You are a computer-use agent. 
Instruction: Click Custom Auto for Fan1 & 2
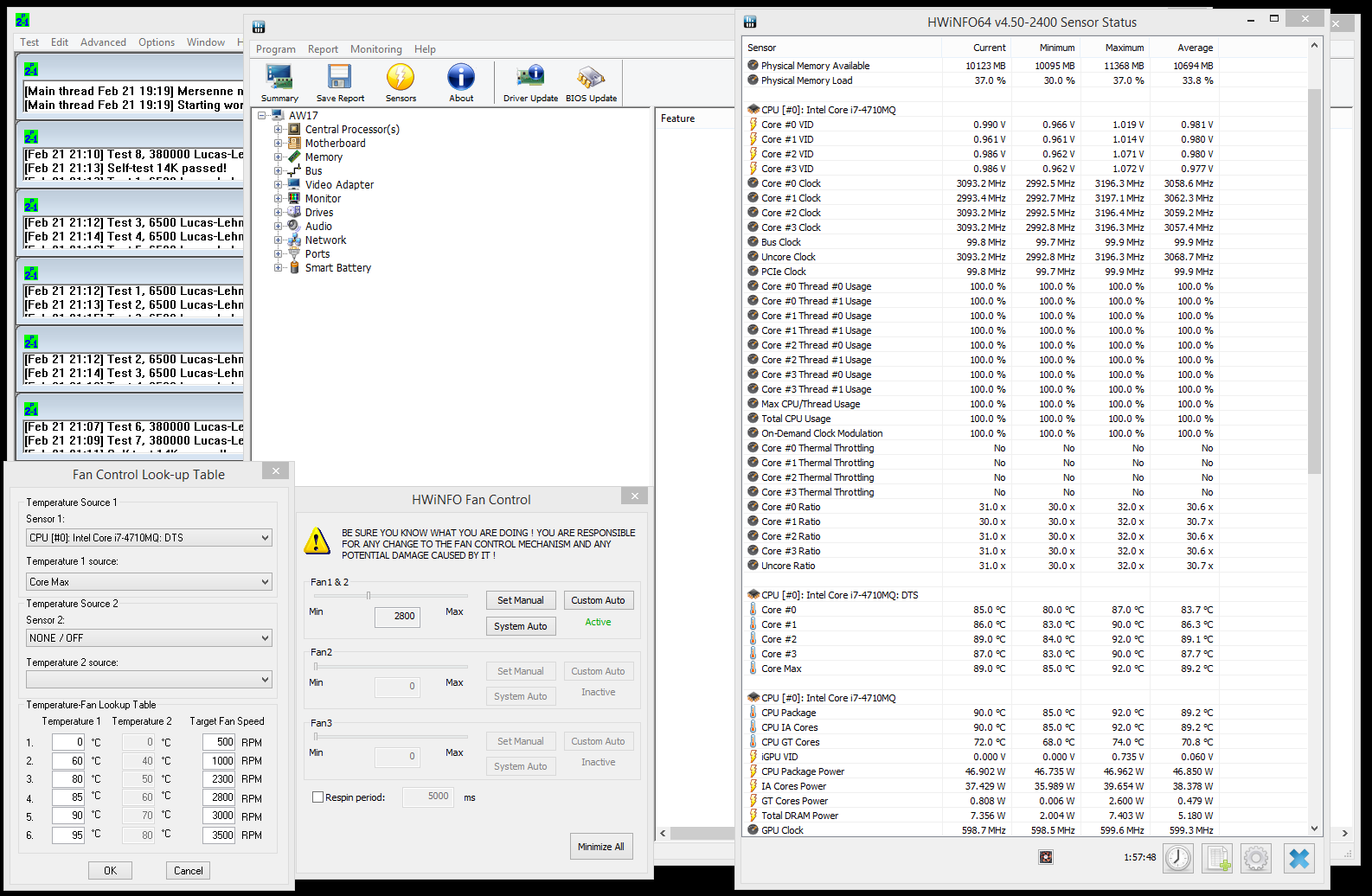(598, 600)
